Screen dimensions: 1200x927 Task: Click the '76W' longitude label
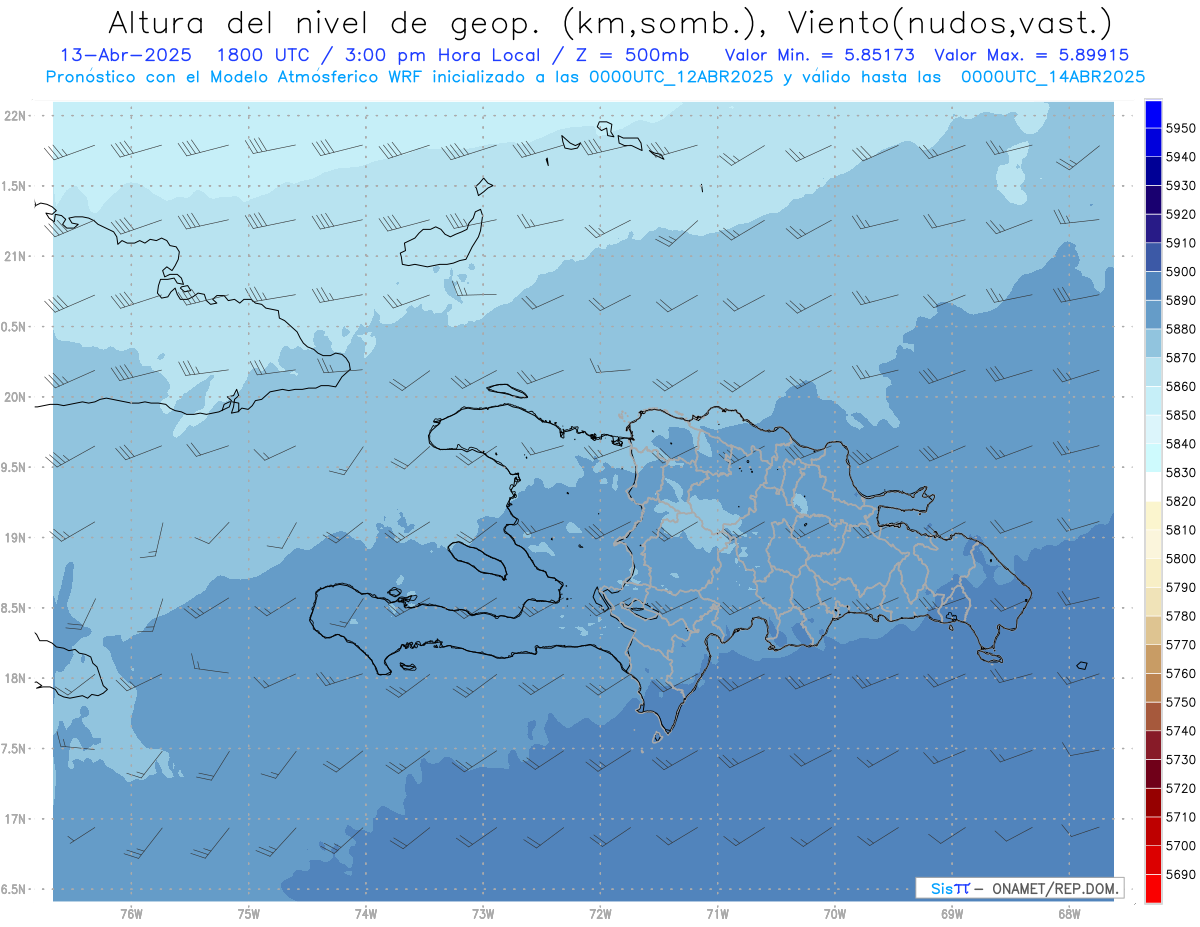pos(131,914)
